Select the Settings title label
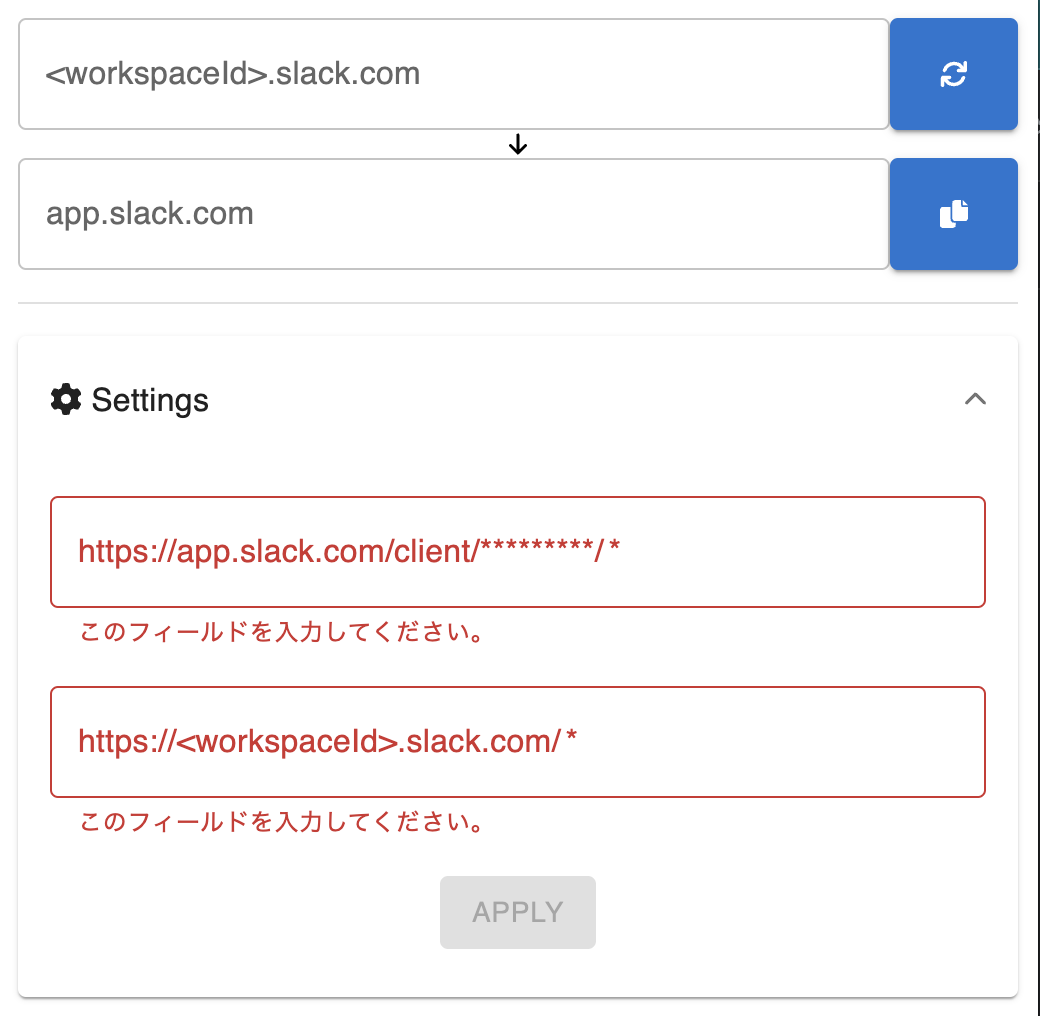The height and width of the screenshot is (1016, 1040). (x=149, y=399)
